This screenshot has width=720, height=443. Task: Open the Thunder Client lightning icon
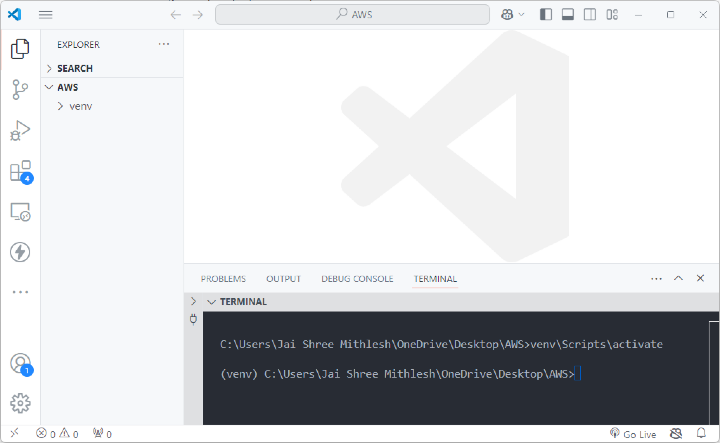20,252
